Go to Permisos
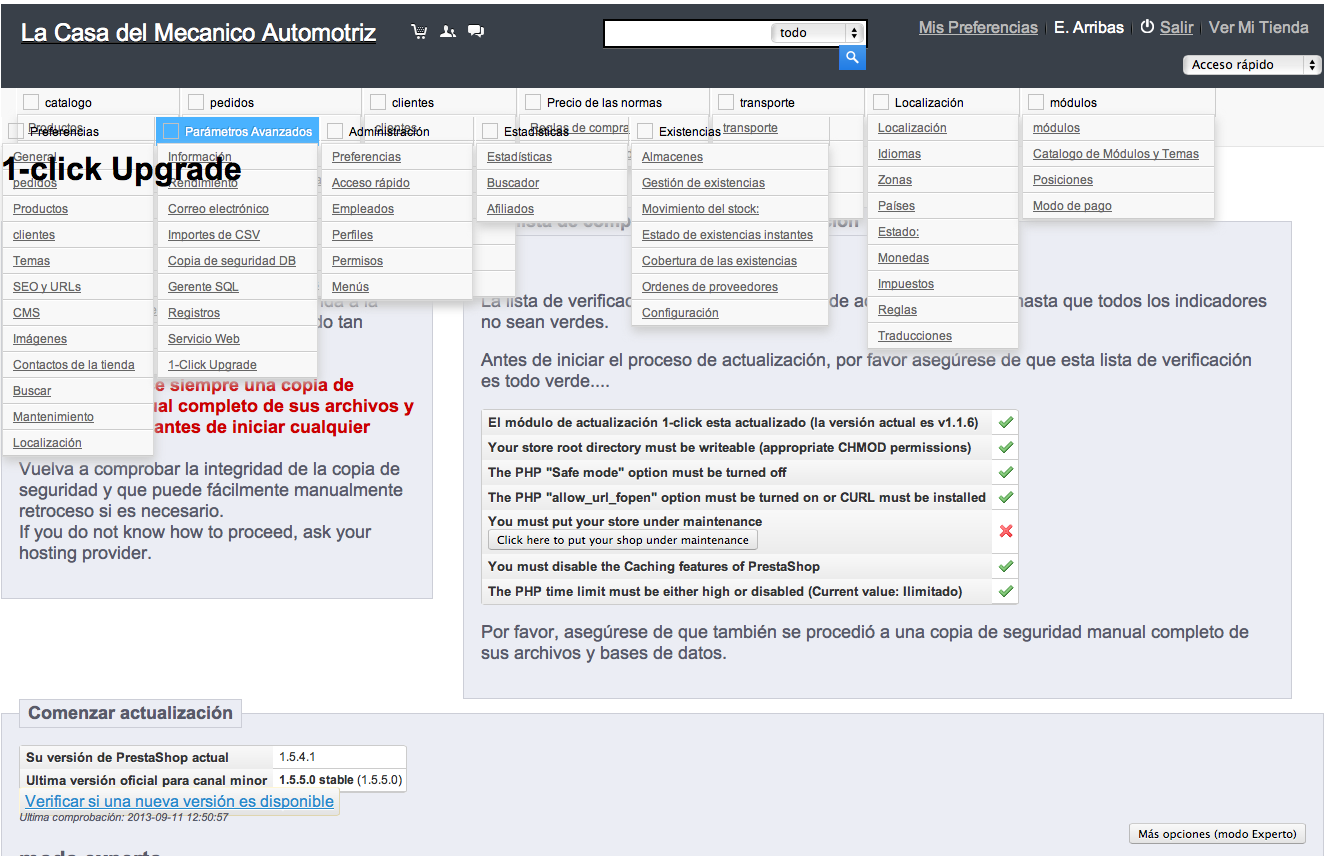 click(x=357, y=261)
